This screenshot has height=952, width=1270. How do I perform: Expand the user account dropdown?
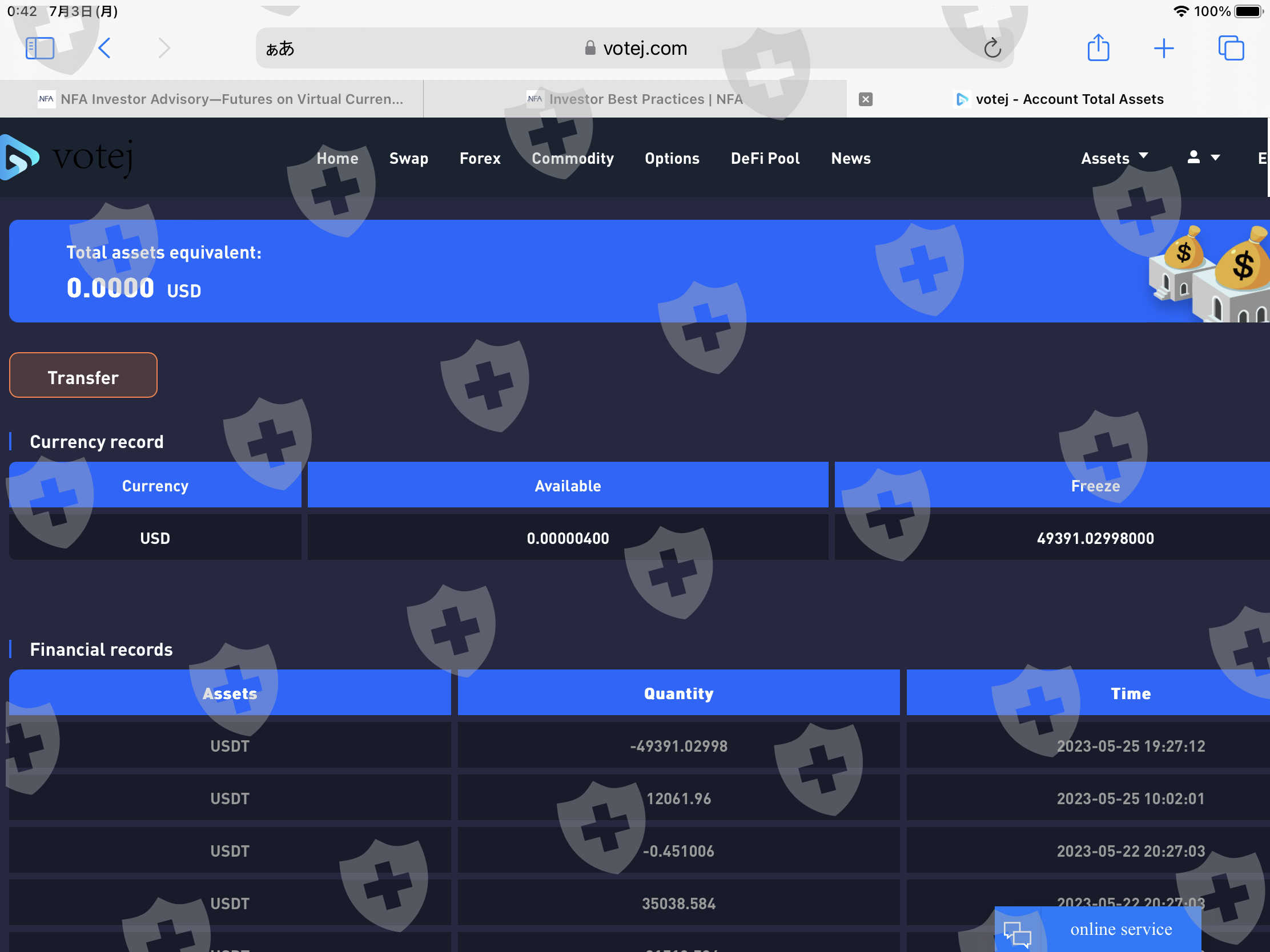click(x=1203, y=158)
